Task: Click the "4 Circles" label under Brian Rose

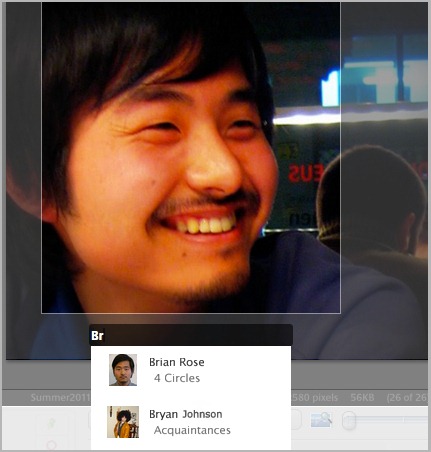Action: tap(177, 378)
